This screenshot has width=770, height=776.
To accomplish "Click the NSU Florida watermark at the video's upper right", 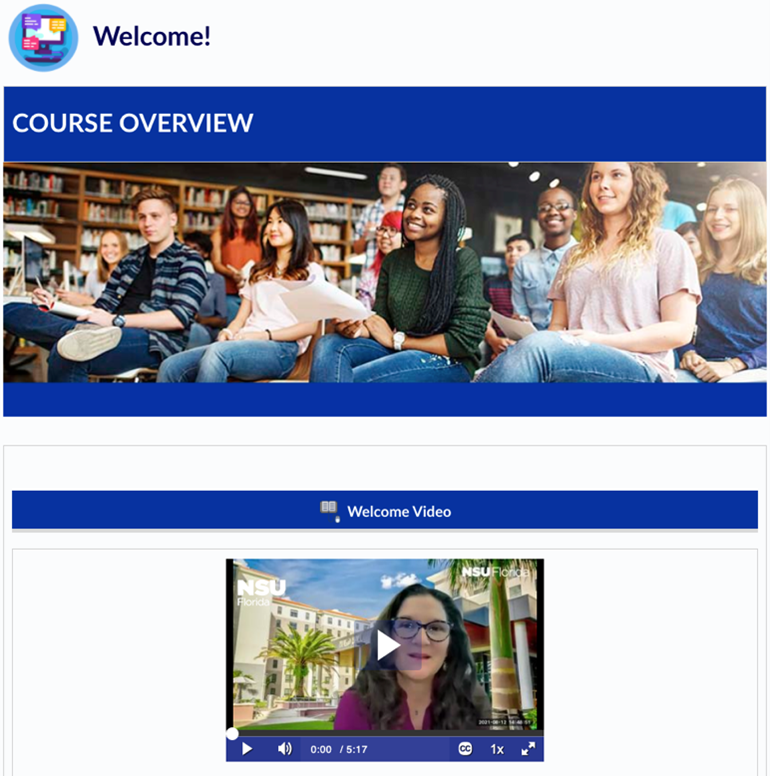I will [x=495, y=573].
